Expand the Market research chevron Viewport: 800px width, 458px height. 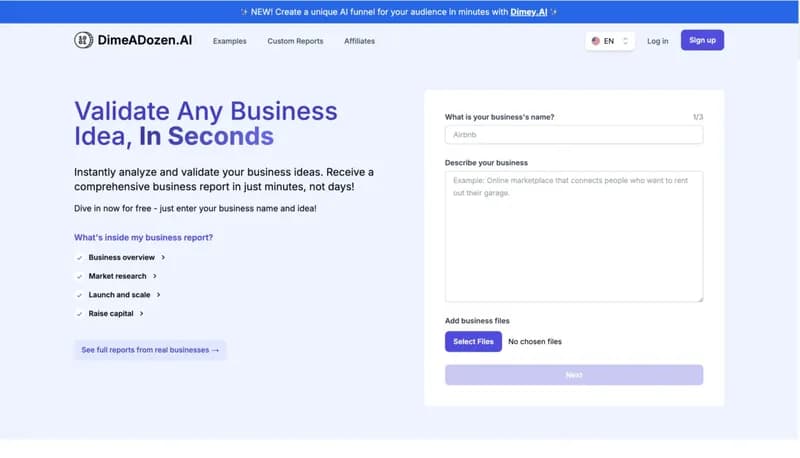click(x=155, y=276)
